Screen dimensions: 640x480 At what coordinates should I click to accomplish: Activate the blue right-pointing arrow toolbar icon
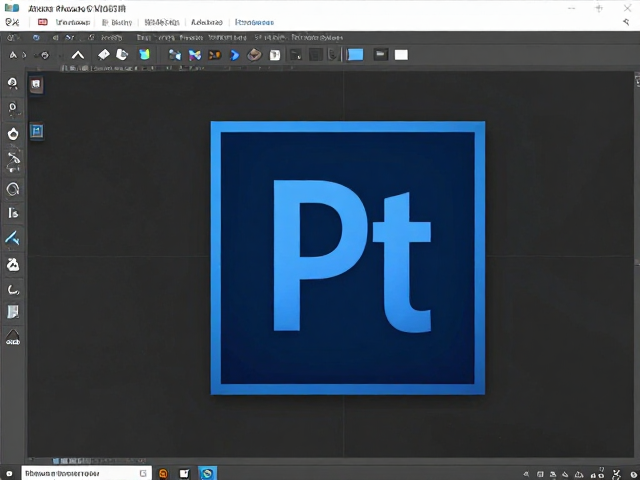click(234, 55)
